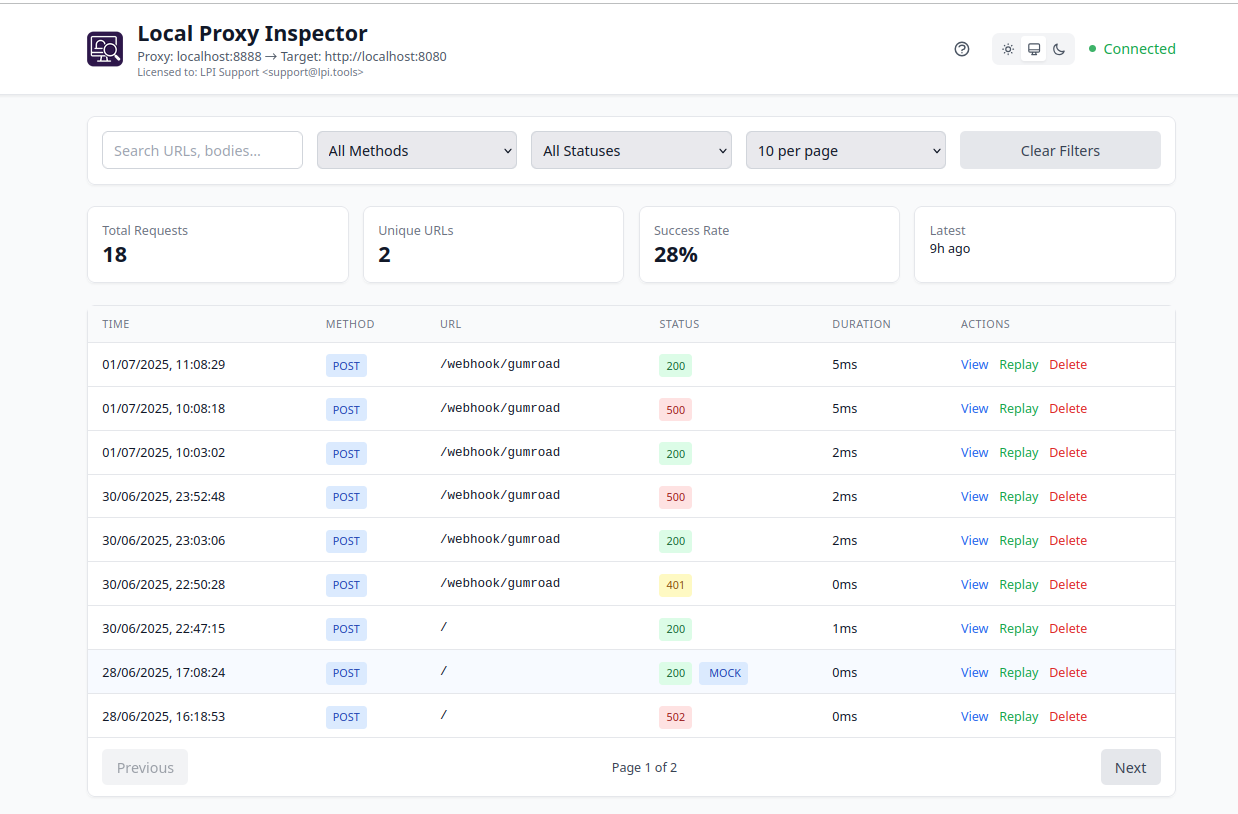Open the help question-mark icon

962,49
